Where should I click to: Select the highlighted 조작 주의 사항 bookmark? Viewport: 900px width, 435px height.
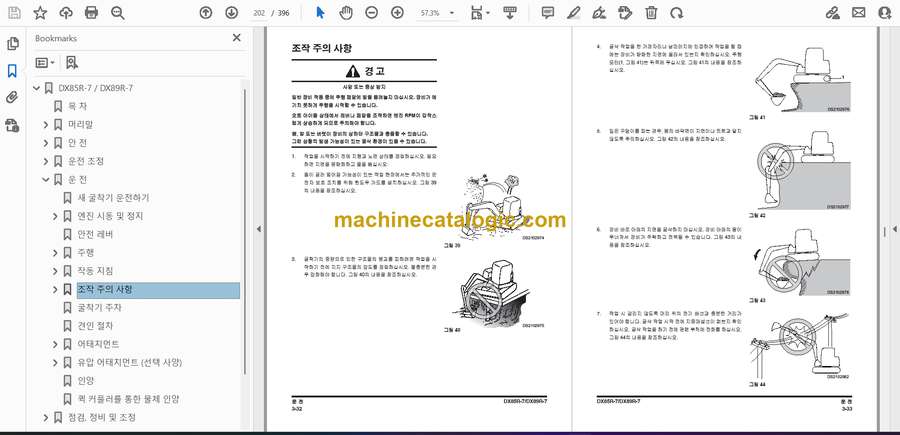coord(158,290)
